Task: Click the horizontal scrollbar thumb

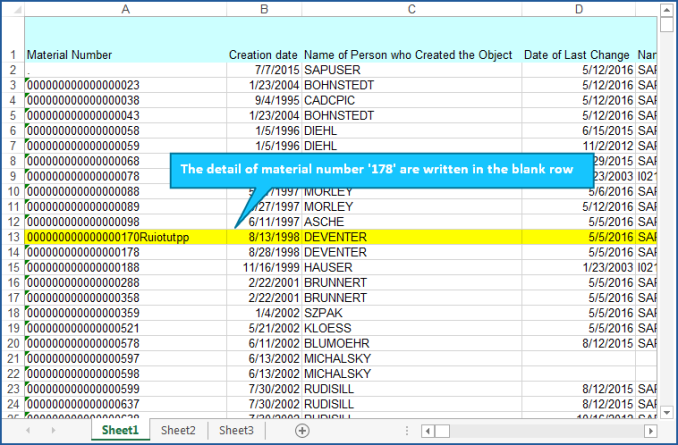Action: pos(442,431)
